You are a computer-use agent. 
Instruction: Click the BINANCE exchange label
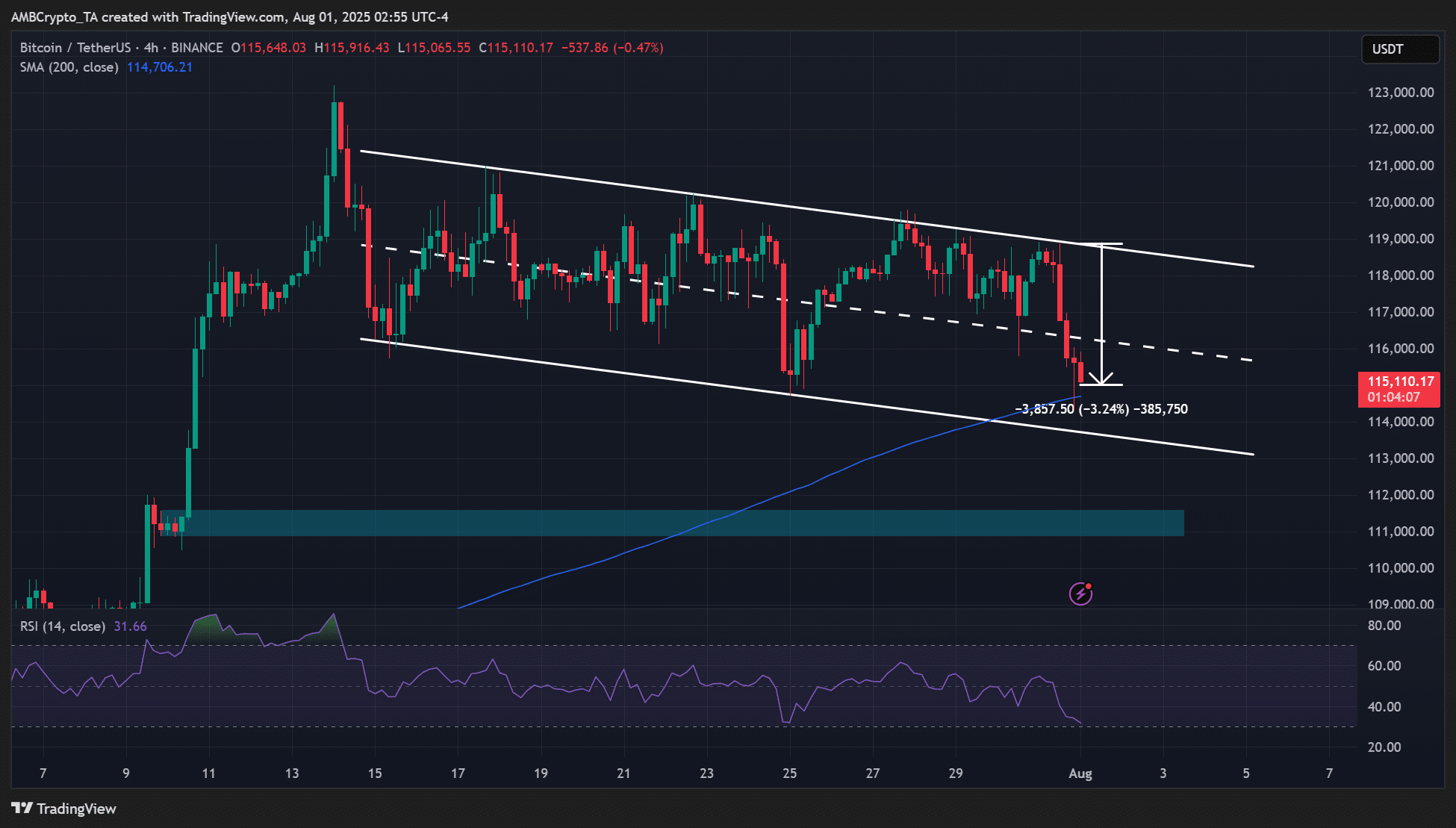197,48
